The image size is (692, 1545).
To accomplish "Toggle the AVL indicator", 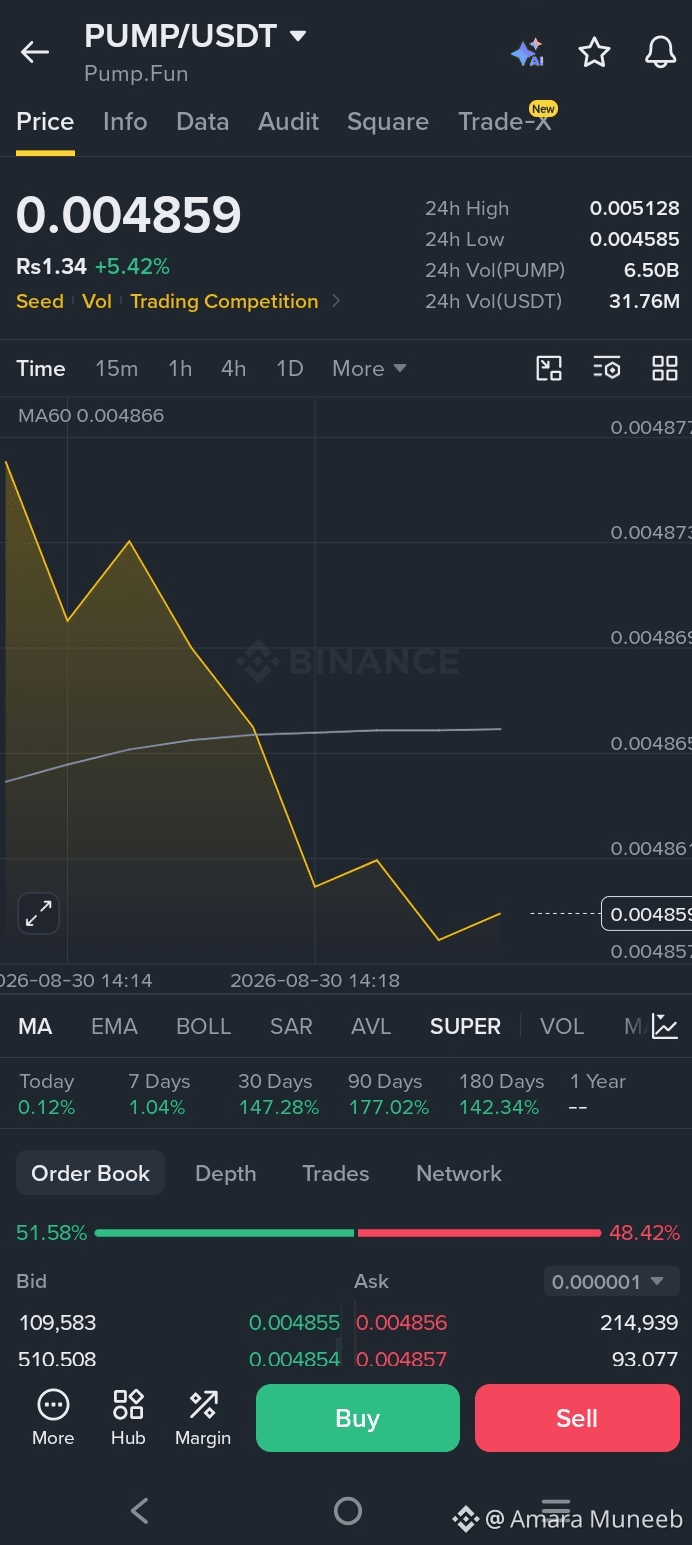I will (x=371, y=1026).
